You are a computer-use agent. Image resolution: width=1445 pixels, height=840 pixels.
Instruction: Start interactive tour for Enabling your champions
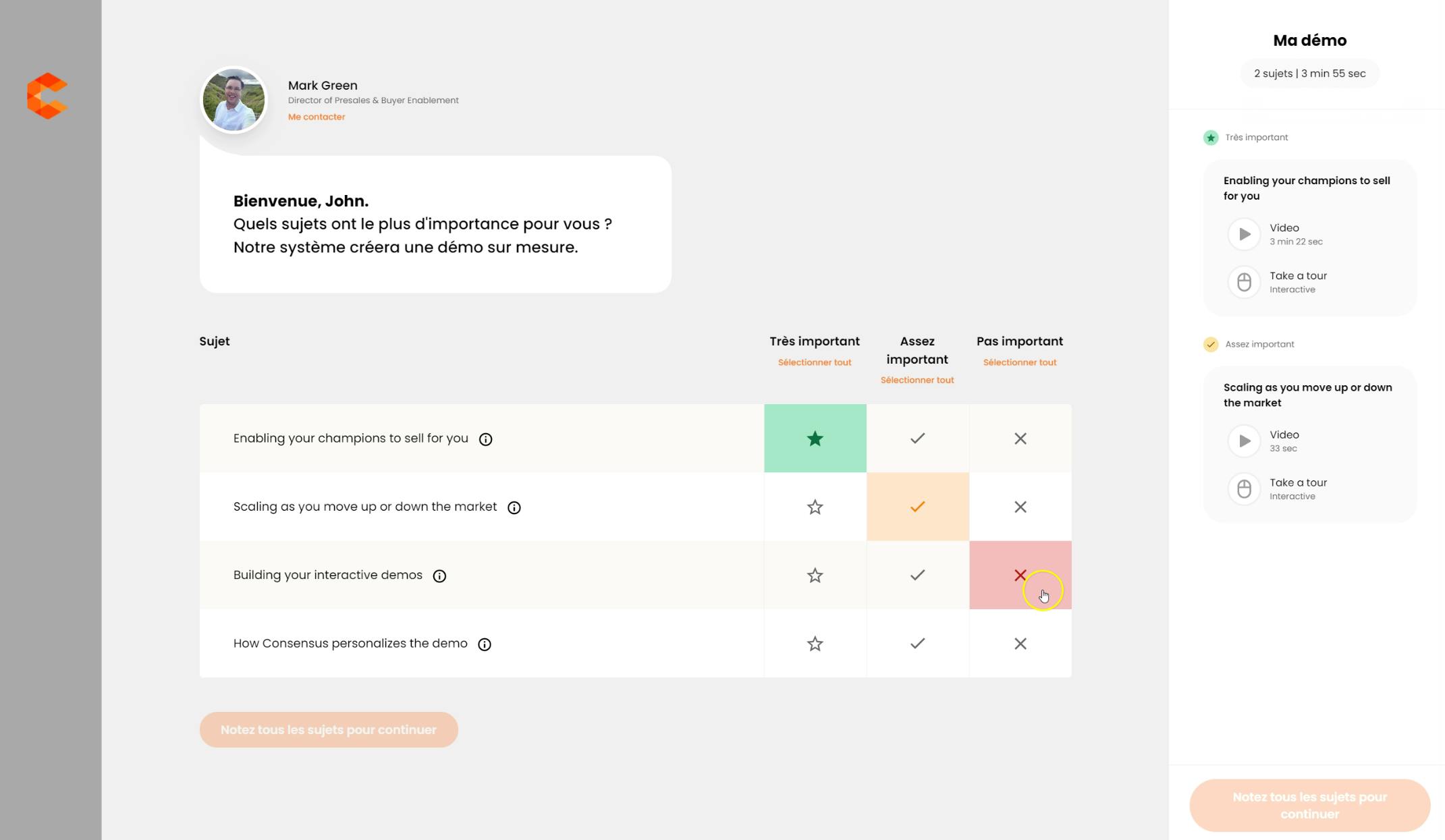1244,282
